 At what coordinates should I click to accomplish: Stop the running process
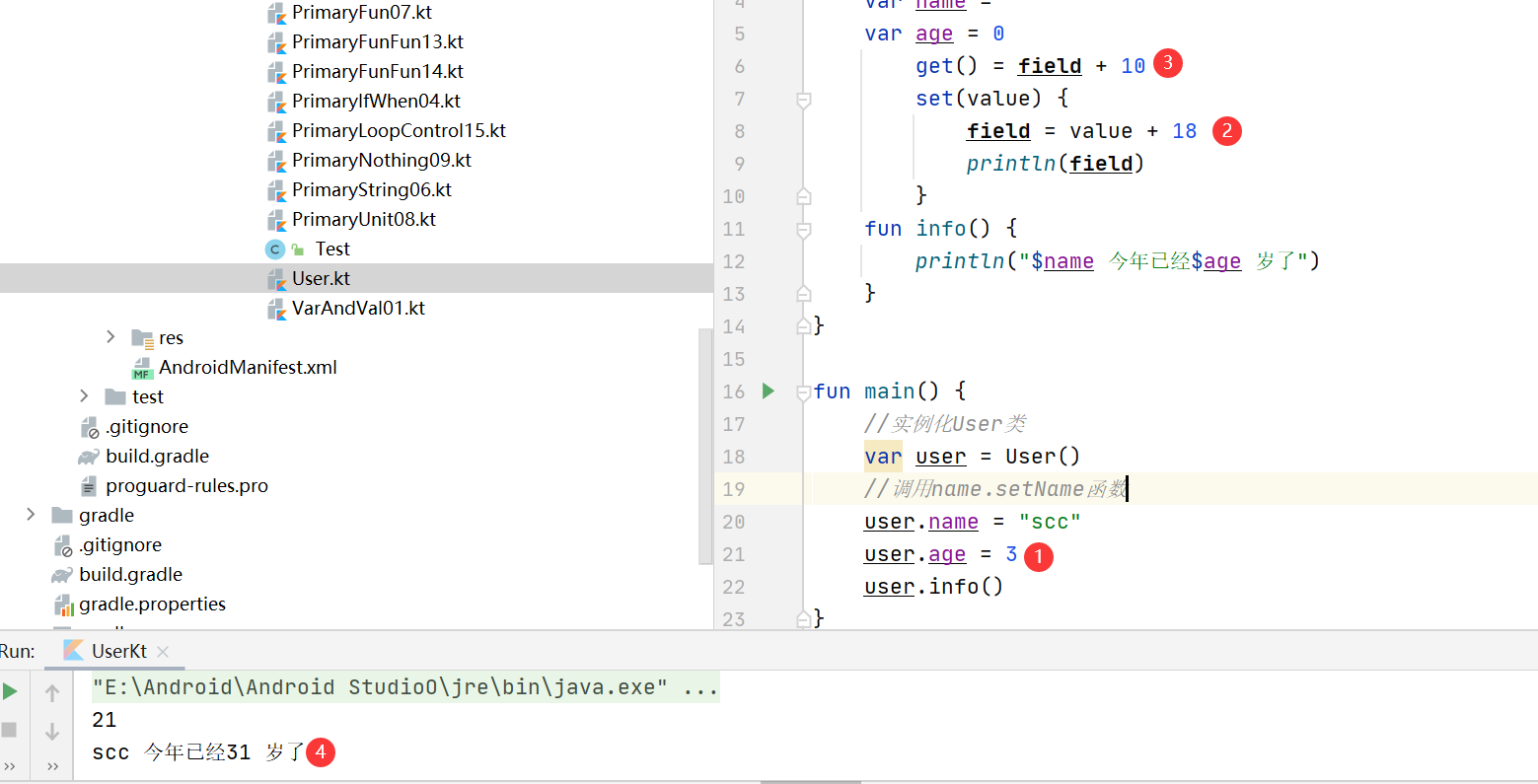[x=9, y=730]
